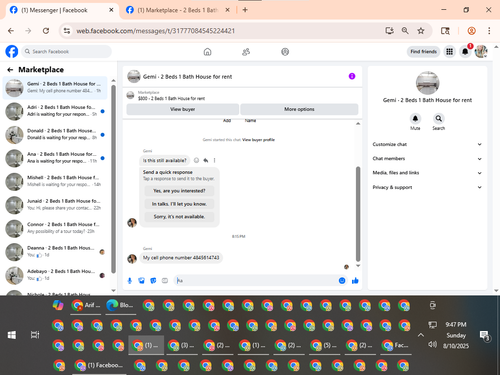Send a thumbs-up like
This screenshot has height=375, width=500.
click(x=355, y=281)
